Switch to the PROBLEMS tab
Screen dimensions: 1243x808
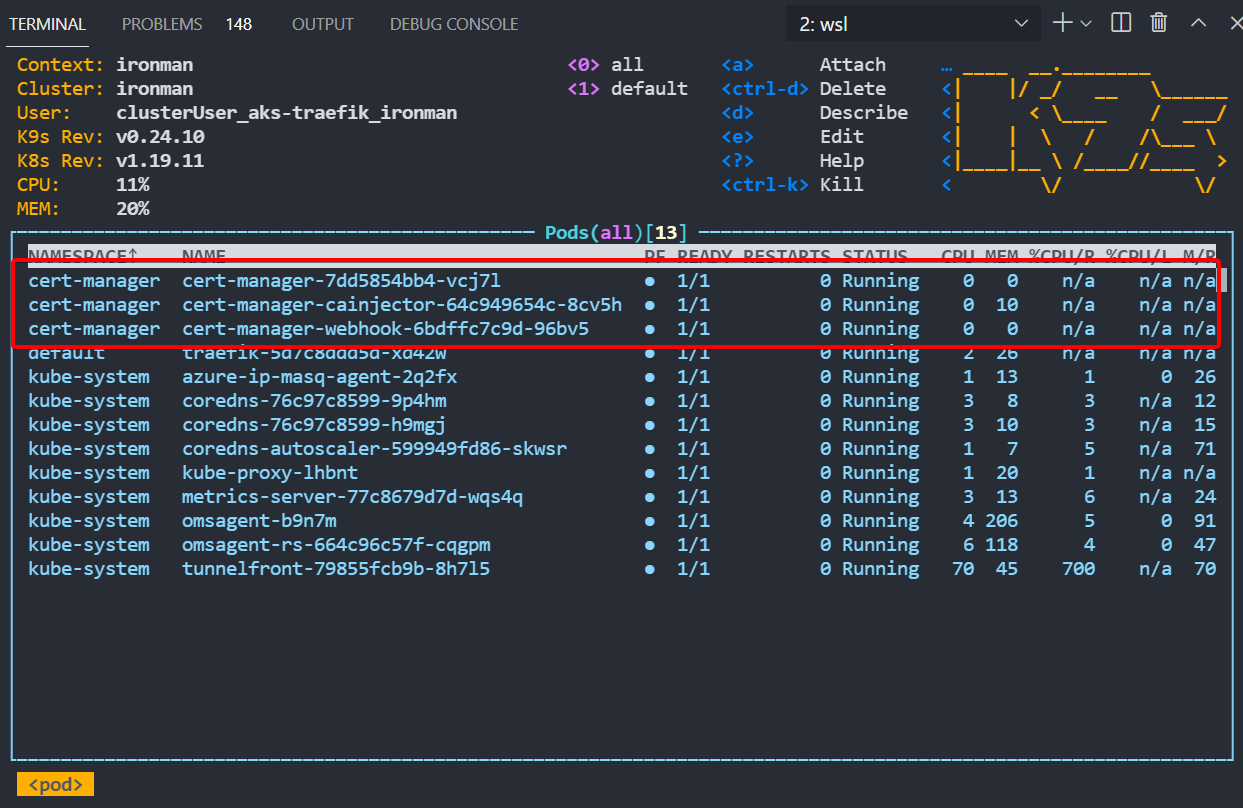click(x=162, y=24)
